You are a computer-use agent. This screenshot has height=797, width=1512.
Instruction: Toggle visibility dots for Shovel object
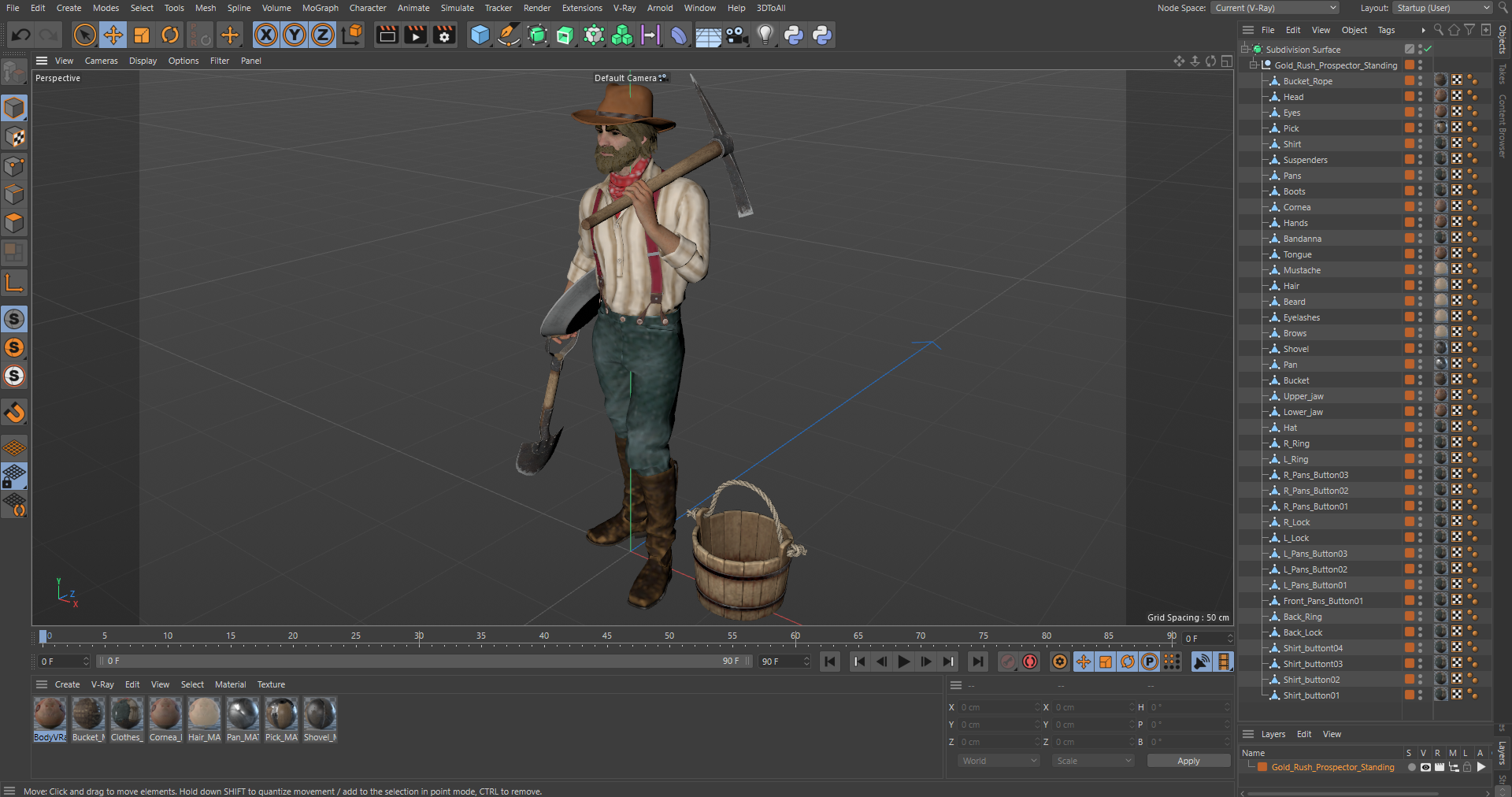[x=1421, y=349]
